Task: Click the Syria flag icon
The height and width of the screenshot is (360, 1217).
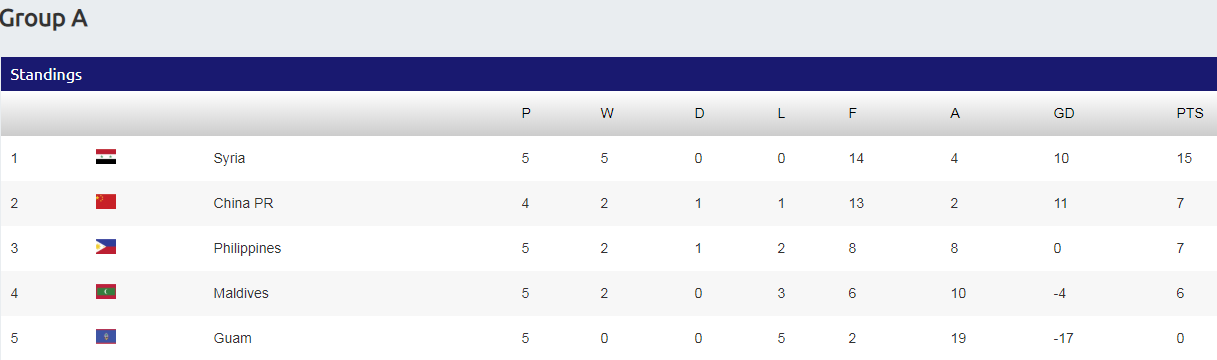Action: point(106,157)
